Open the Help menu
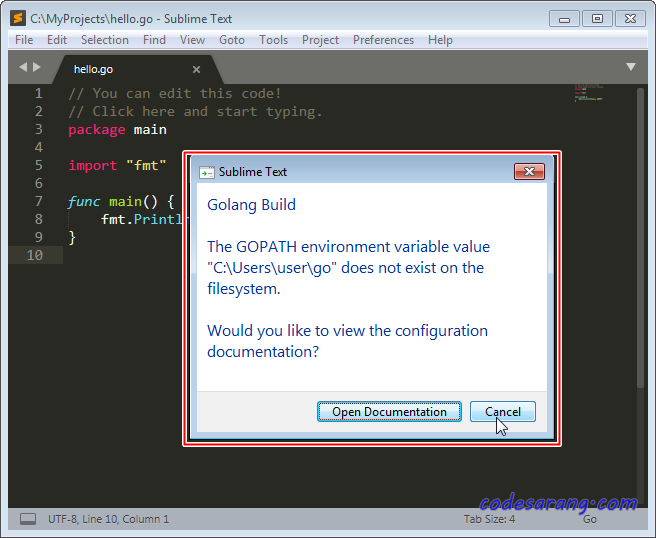This screenshot has width=656, height=538. point(440,40)
